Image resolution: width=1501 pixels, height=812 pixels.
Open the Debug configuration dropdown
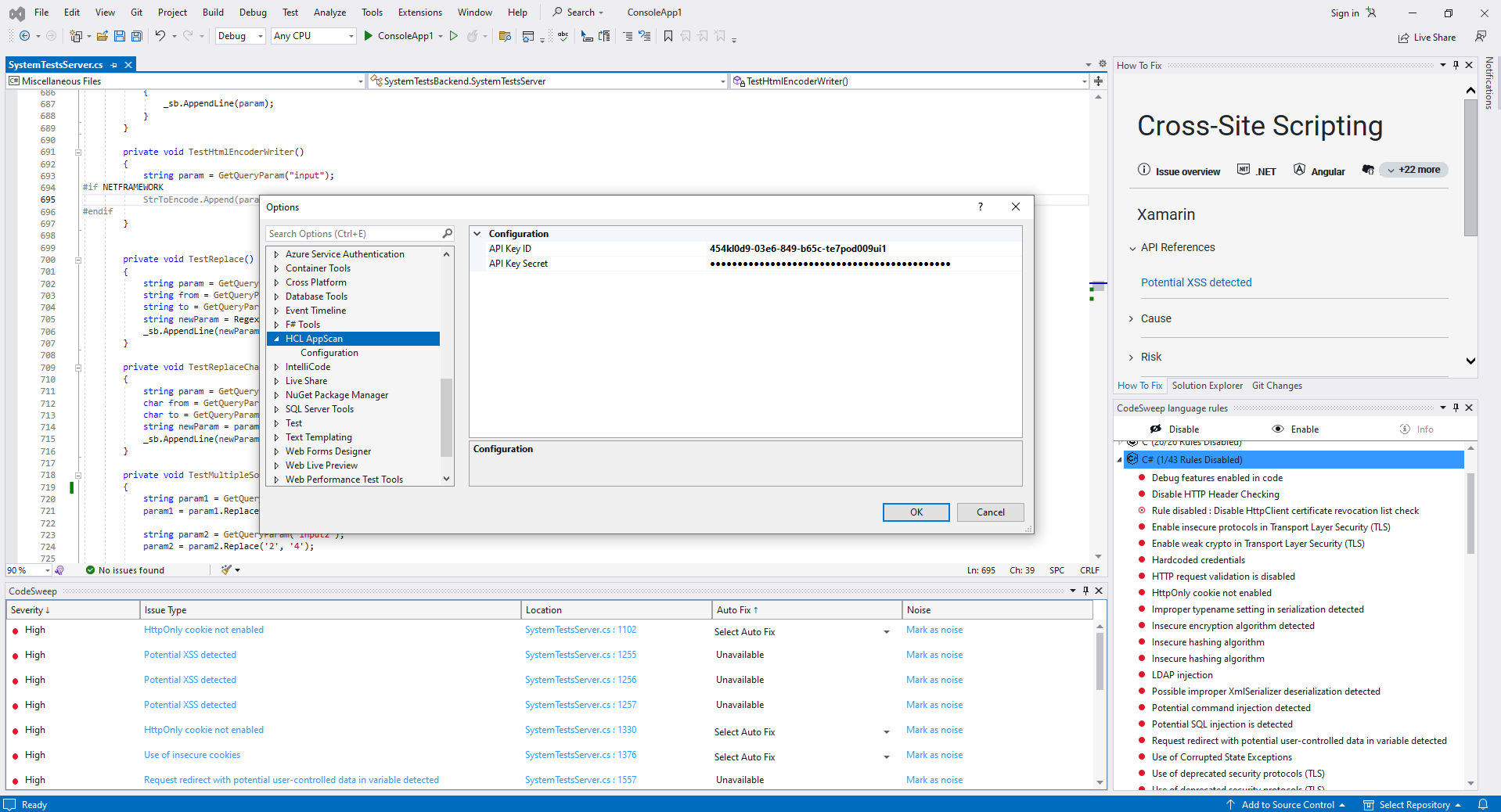[x=240, y=36]
